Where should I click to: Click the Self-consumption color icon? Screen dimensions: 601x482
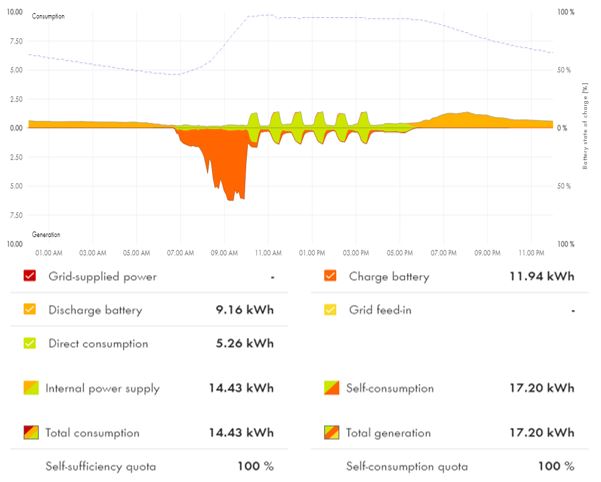[331, 388]
